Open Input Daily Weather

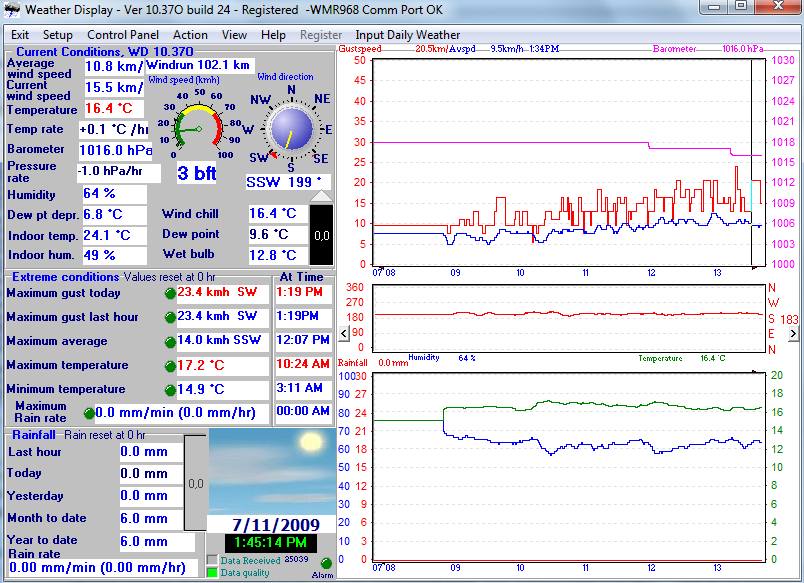pyautogui.click(x=408, y=34)
